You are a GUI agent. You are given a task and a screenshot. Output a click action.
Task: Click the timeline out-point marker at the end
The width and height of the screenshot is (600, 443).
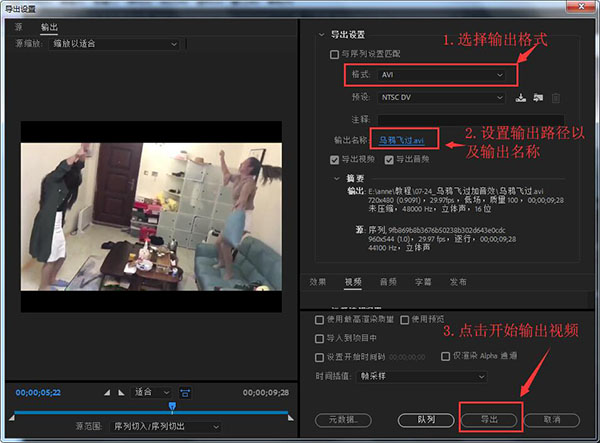coord(291,418)
